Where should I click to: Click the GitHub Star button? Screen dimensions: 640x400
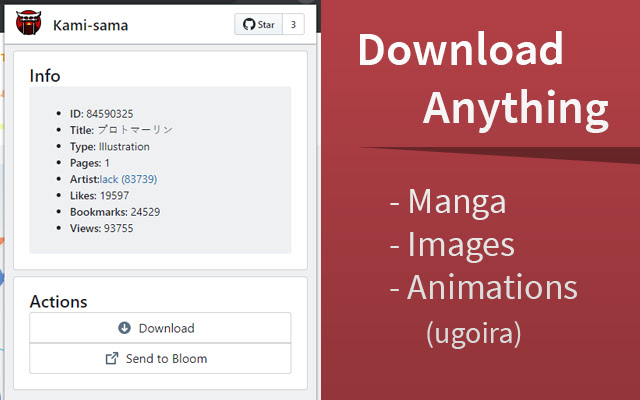click(258, 24)
